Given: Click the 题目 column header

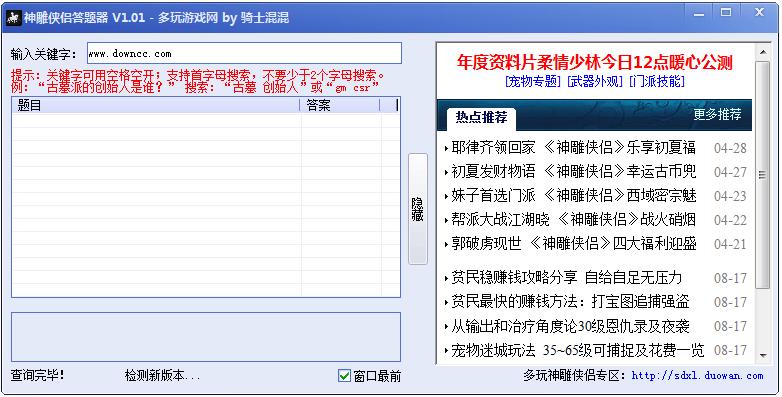Looking at the screenshot, I should coord(156,105).
